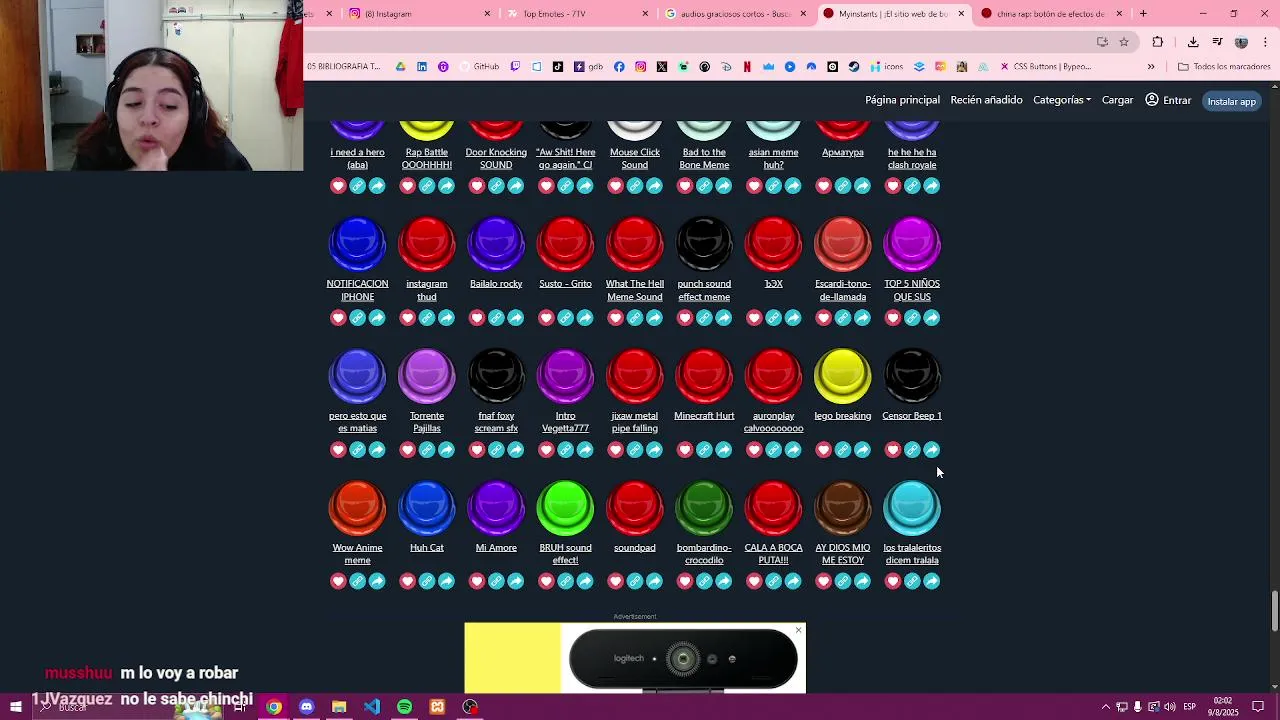Open the Categorías dropdown menu
Screen dimensions: 1280x720
click(1062, 100)
